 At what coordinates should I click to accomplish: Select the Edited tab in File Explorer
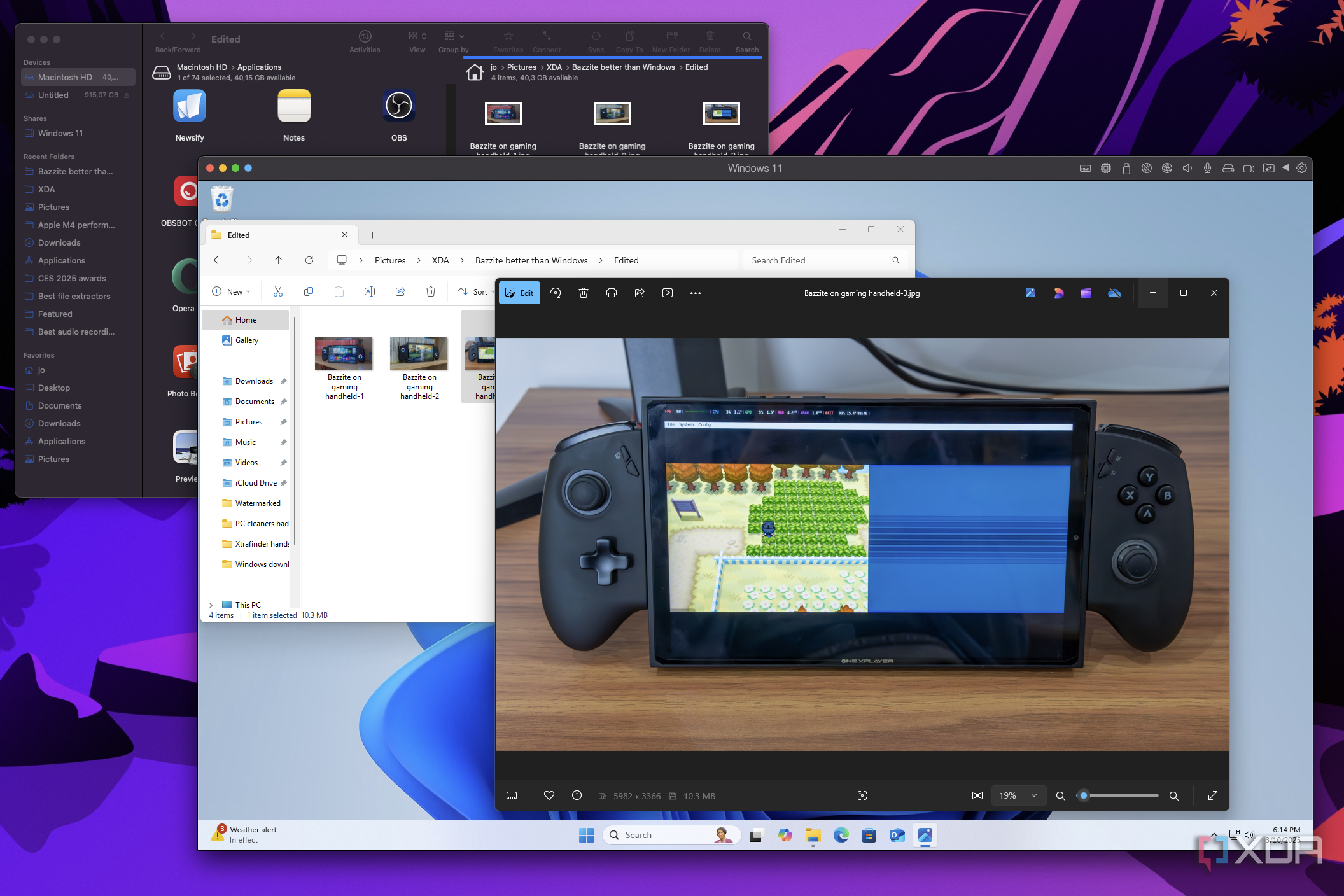pyautogui.click(x=280, y=235)
